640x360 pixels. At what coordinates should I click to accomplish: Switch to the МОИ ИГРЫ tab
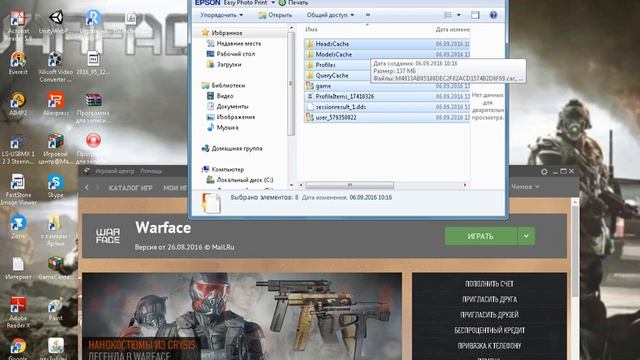tap(176, 188)
